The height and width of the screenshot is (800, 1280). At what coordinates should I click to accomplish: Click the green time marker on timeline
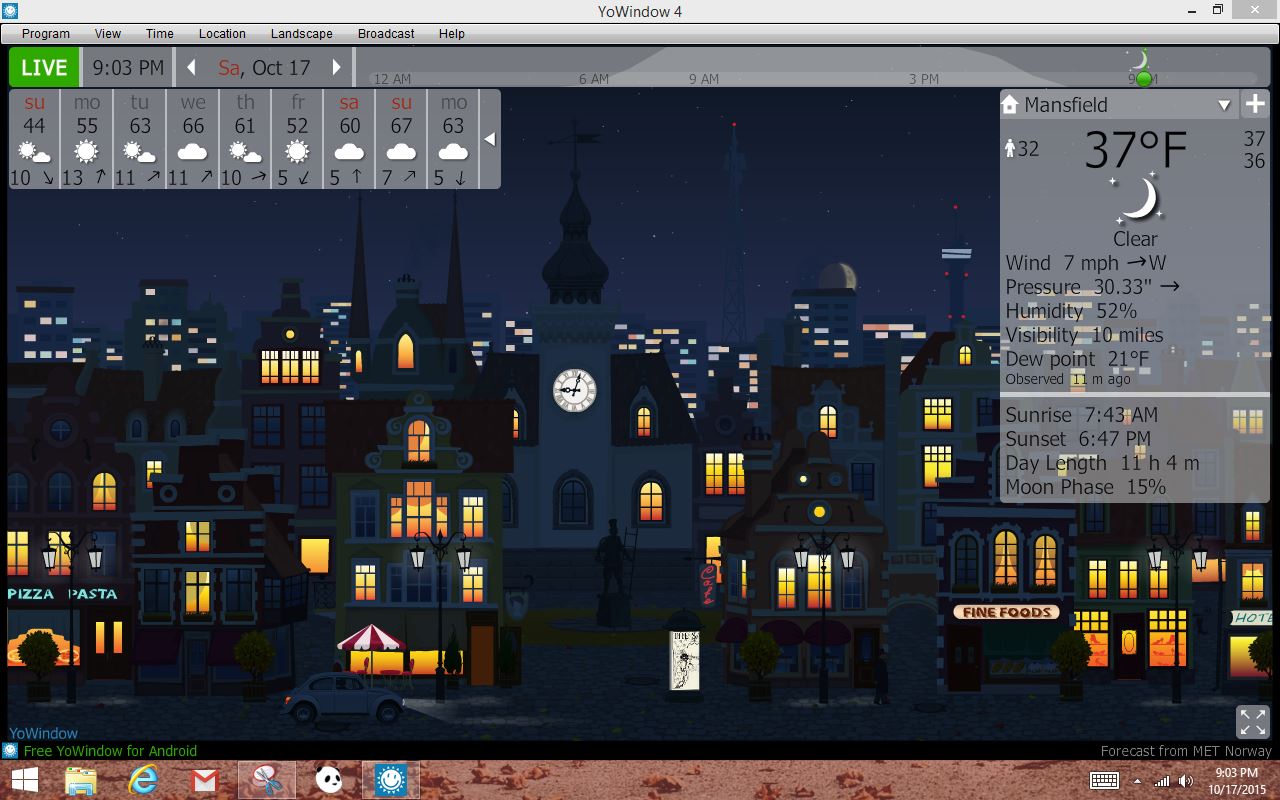(x=1143, y=78)
